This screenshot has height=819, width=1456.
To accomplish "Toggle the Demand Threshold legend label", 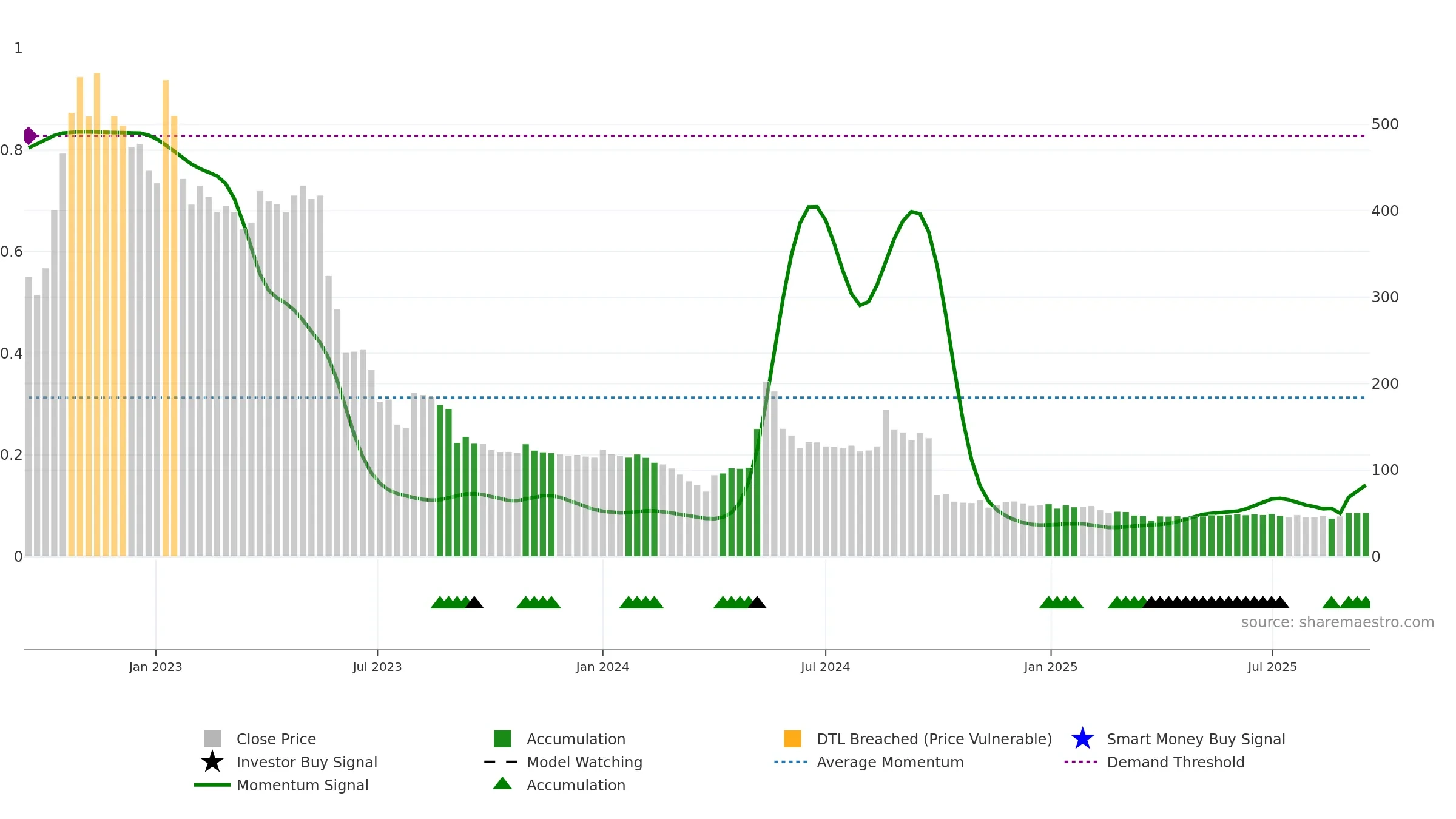I will click(1176, 762).
